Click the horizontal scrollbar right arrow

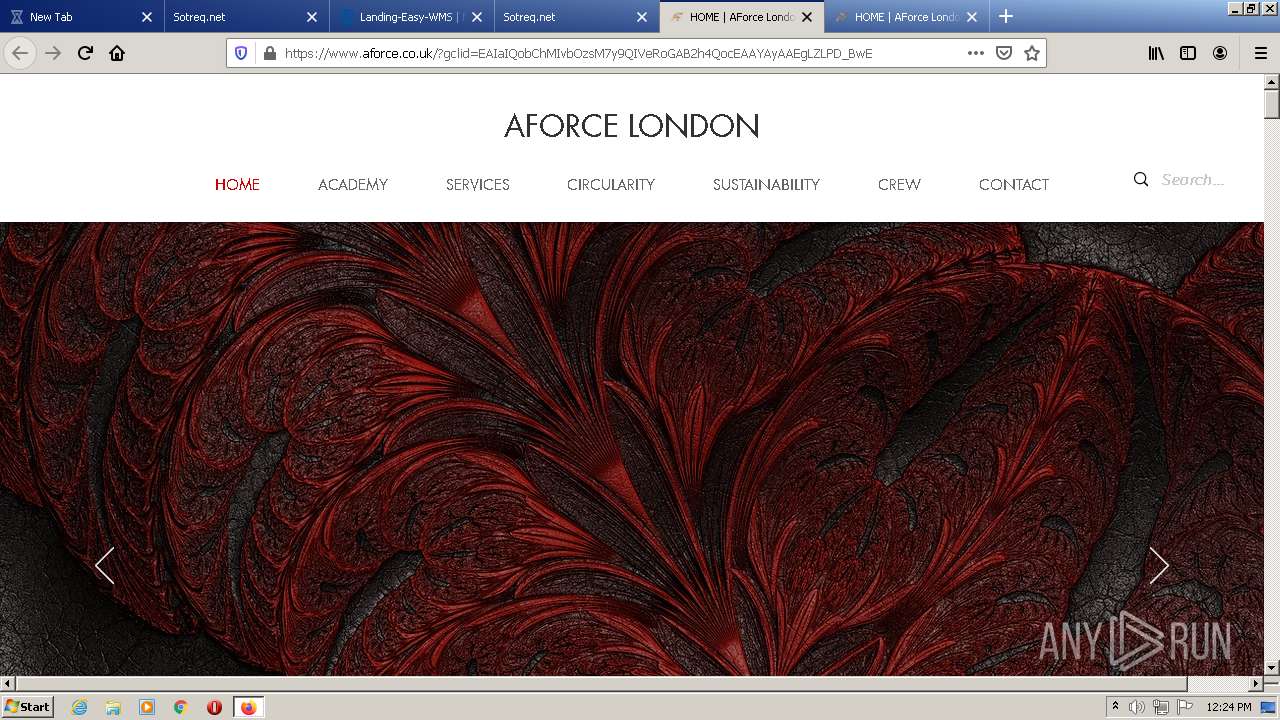point(1257,684)
